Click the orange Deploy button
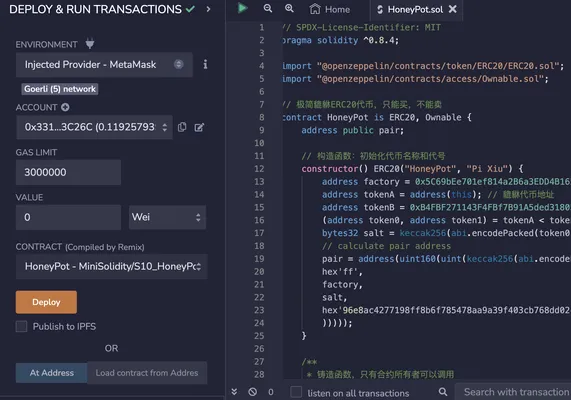The image size is (571, 400). pyautogui.click(x=46, y=302)
